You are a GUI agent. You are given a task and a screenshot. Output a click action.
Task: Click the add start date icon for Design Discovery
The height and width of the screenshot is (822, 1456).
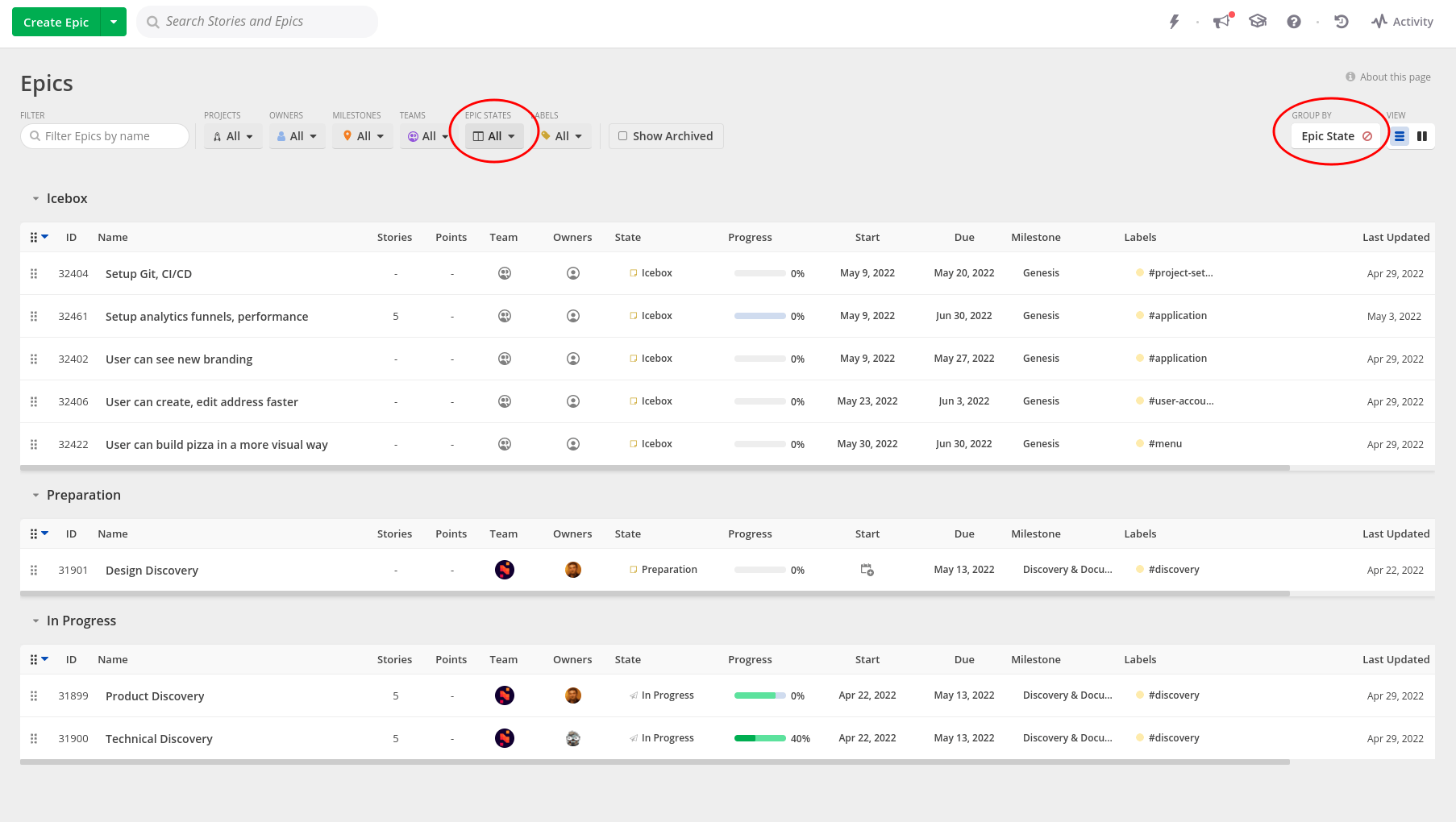pos(867,570)
